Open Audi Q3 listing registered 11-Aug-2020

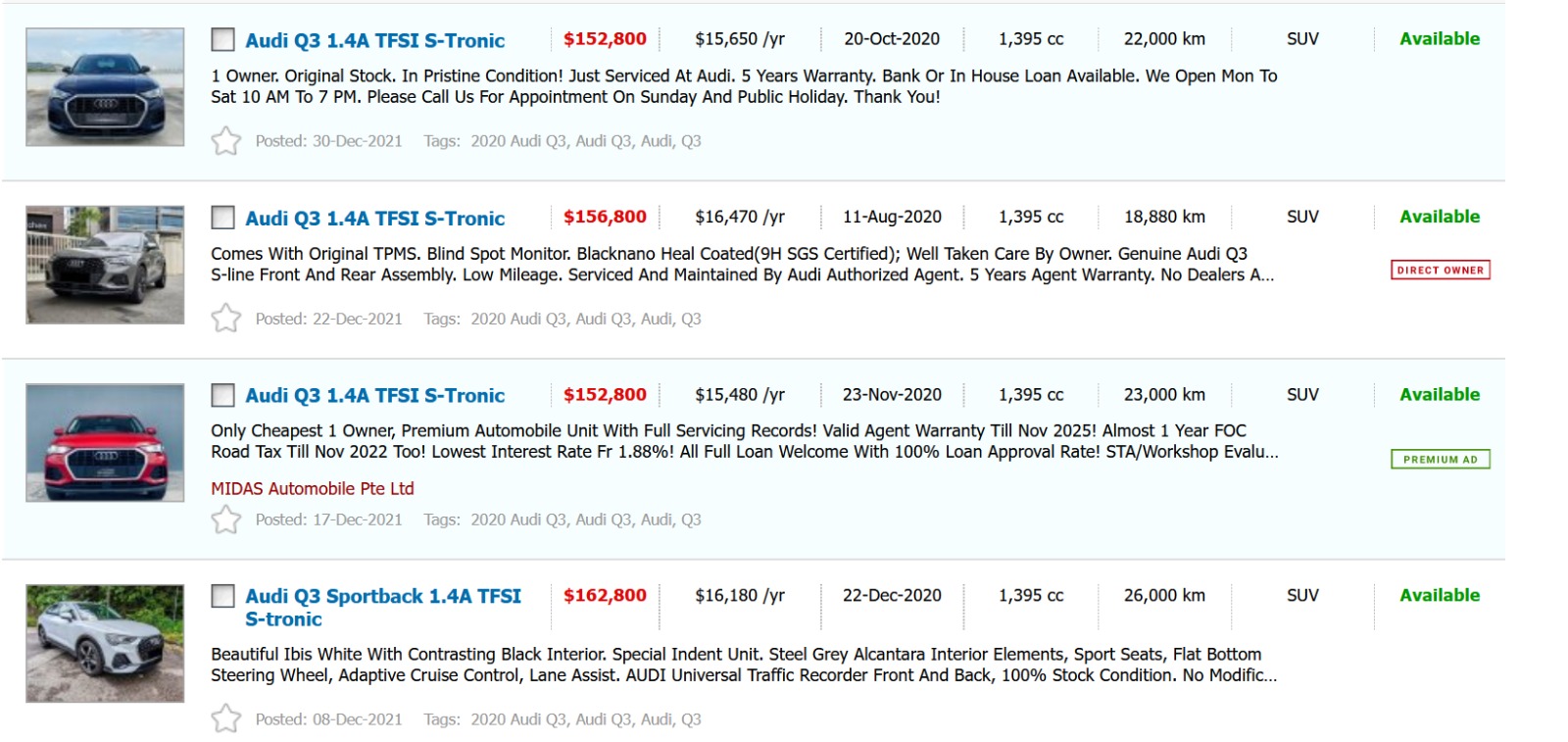click(374, 218)
